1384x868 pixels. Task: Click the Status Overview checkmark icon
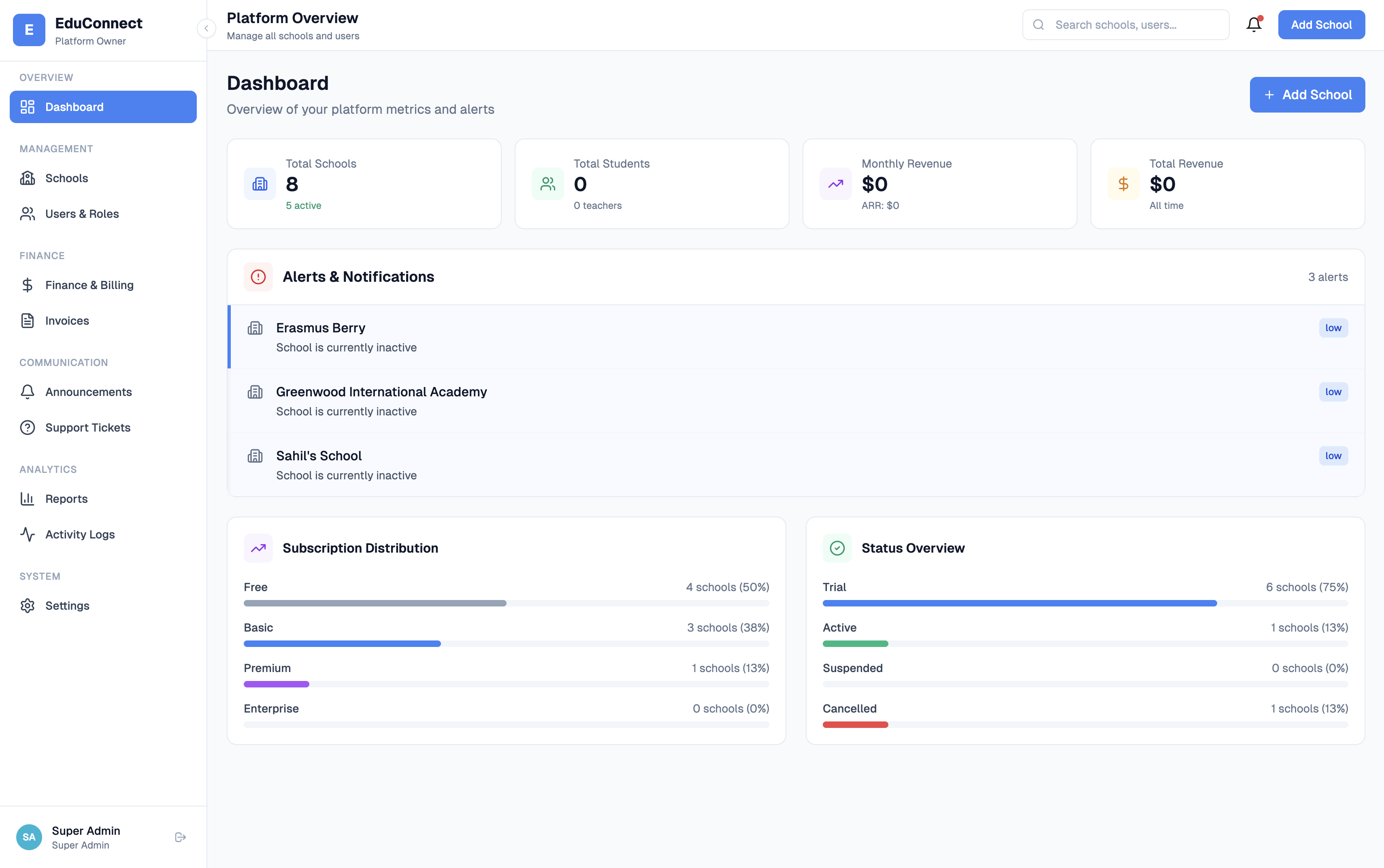coord(837,548)
